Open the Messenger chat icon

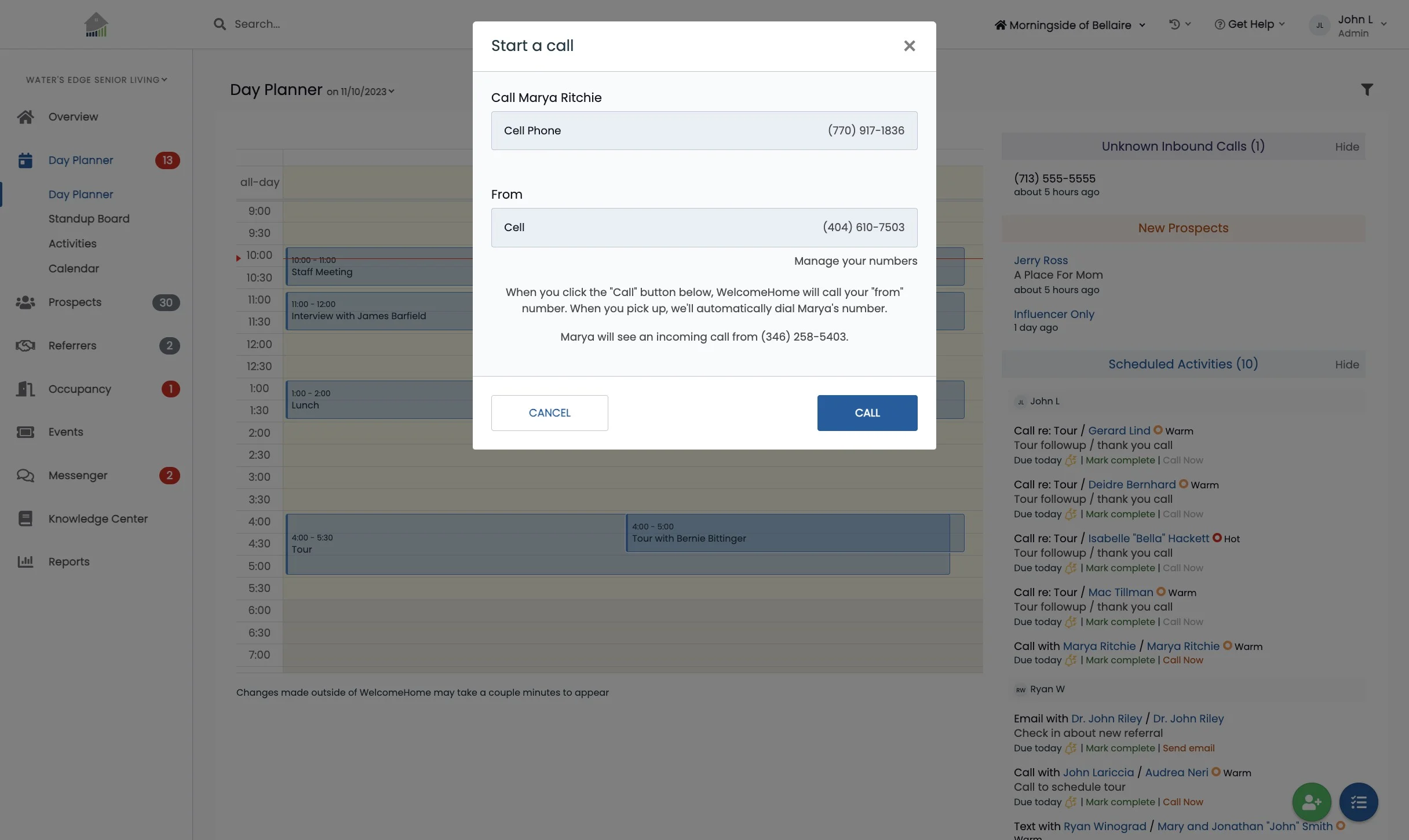click(x=25, y=476)
